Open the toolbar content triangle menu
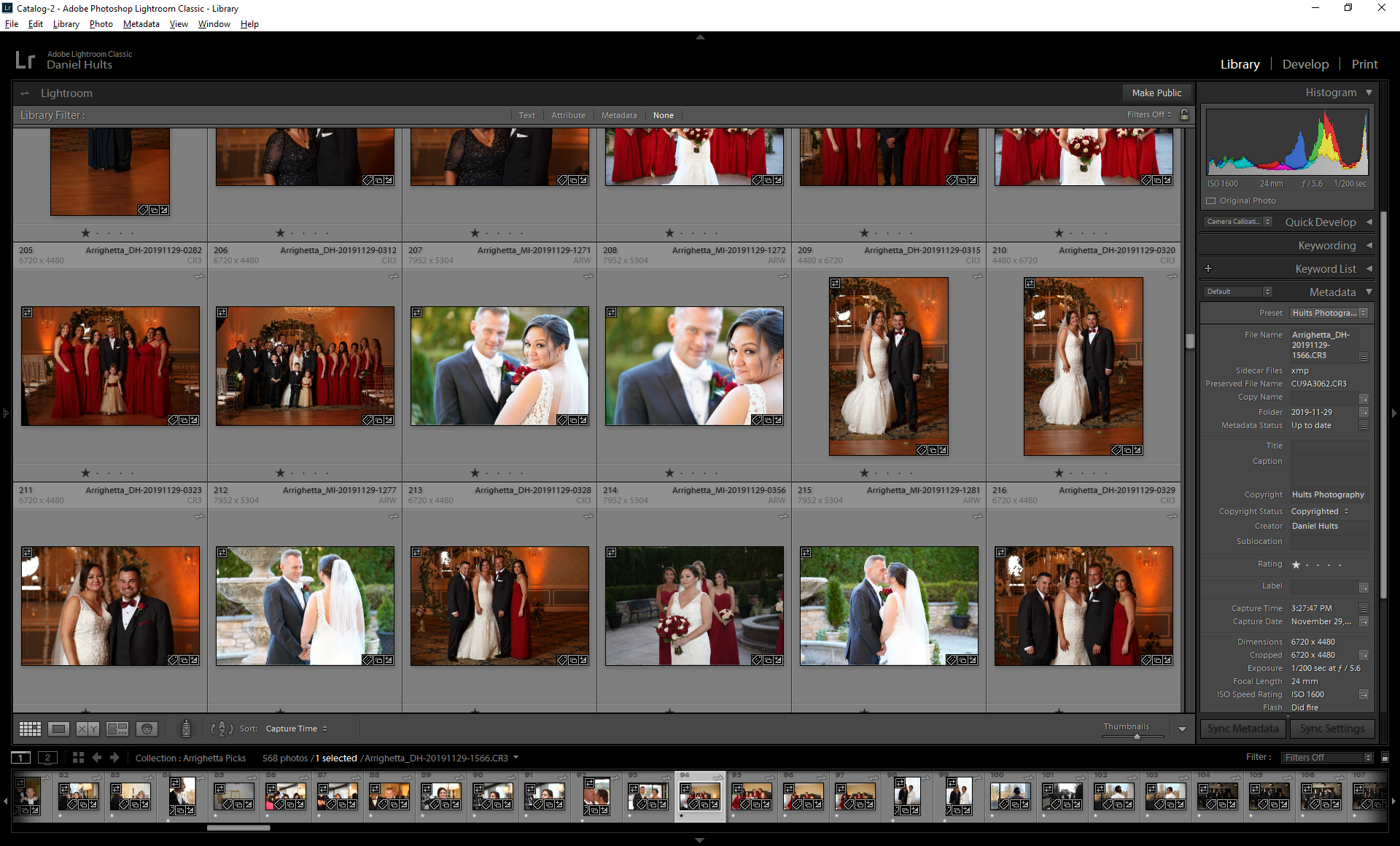 [1182, 729]
